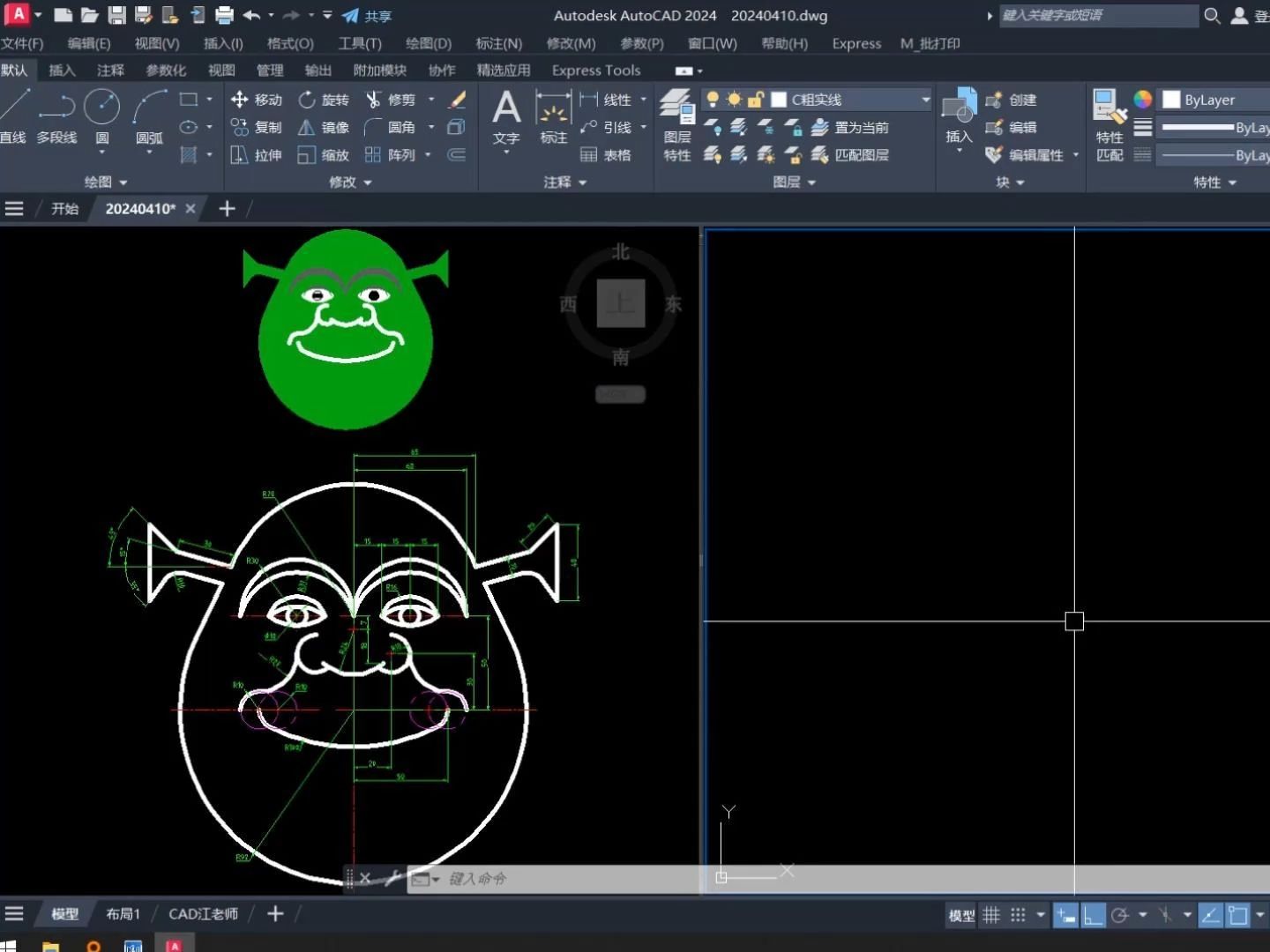
Task: Click the Undo arrow icon
Action: click(251, 15)
